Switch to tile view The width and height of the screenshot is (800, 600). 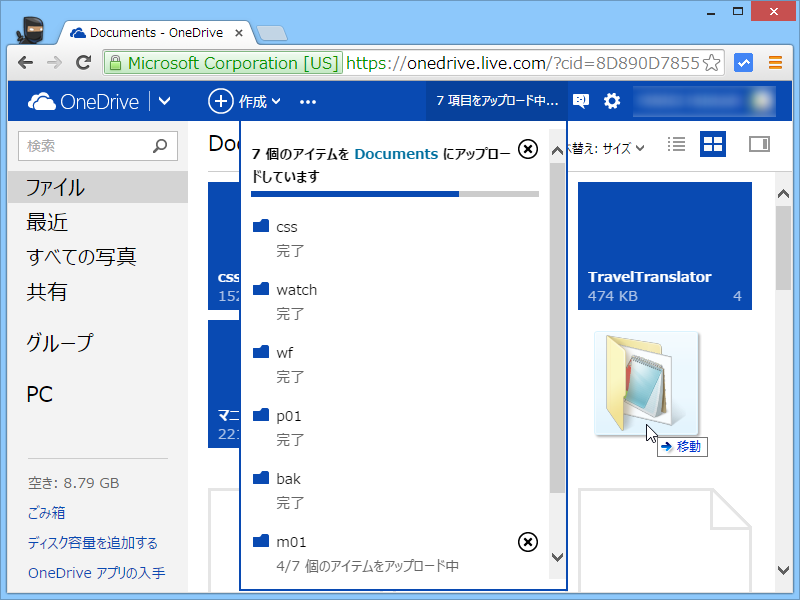click(x=713, y=144)
